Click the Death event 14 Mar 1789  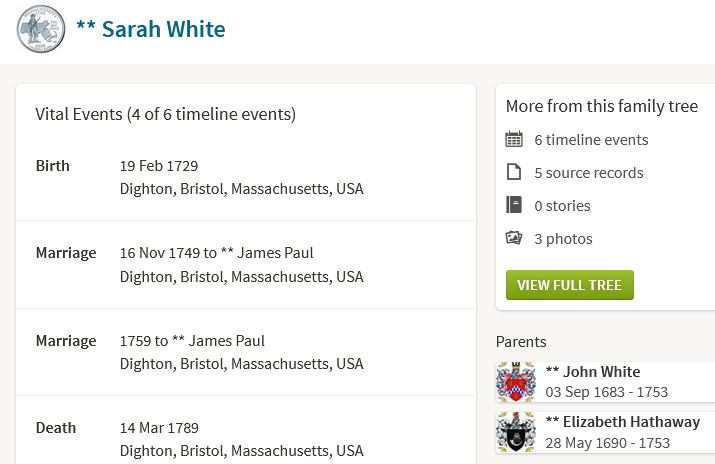coord(159,428)
